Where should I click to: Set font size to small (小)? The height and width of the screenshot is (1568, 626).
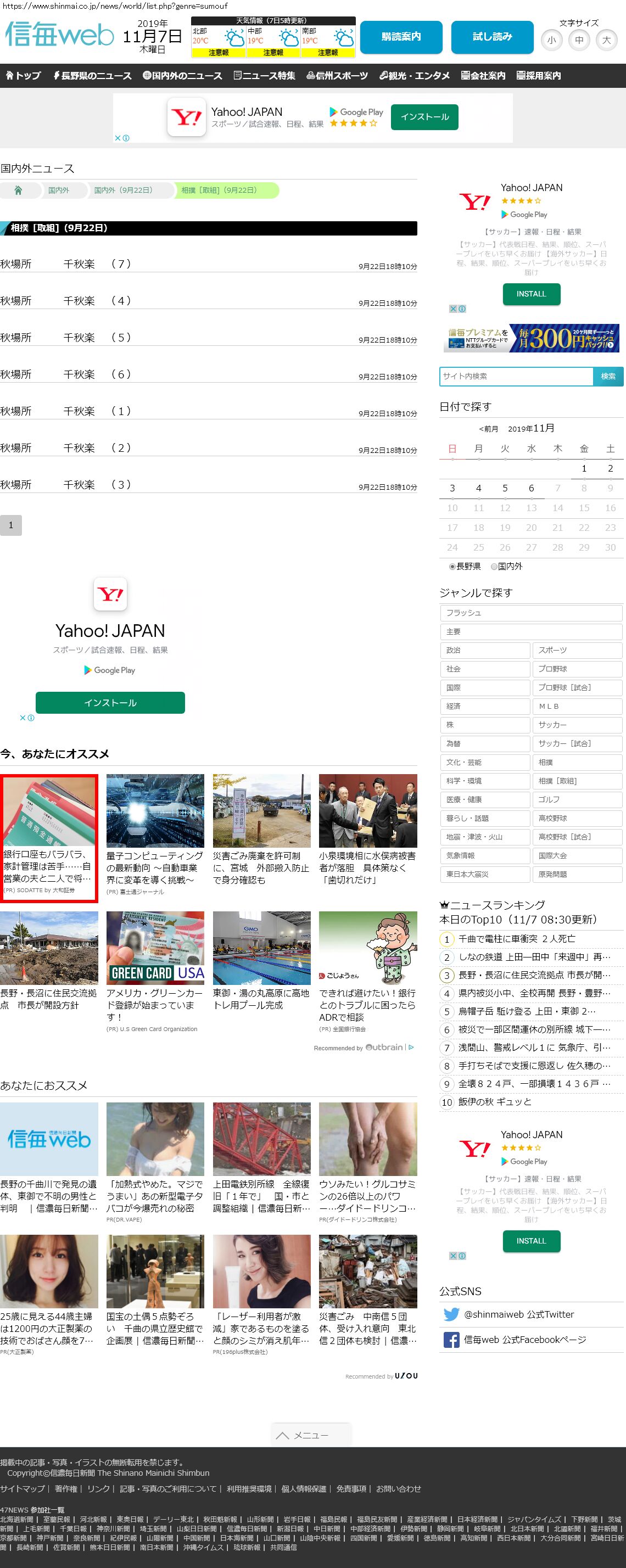pyautogui.click(x=551, y=41)
